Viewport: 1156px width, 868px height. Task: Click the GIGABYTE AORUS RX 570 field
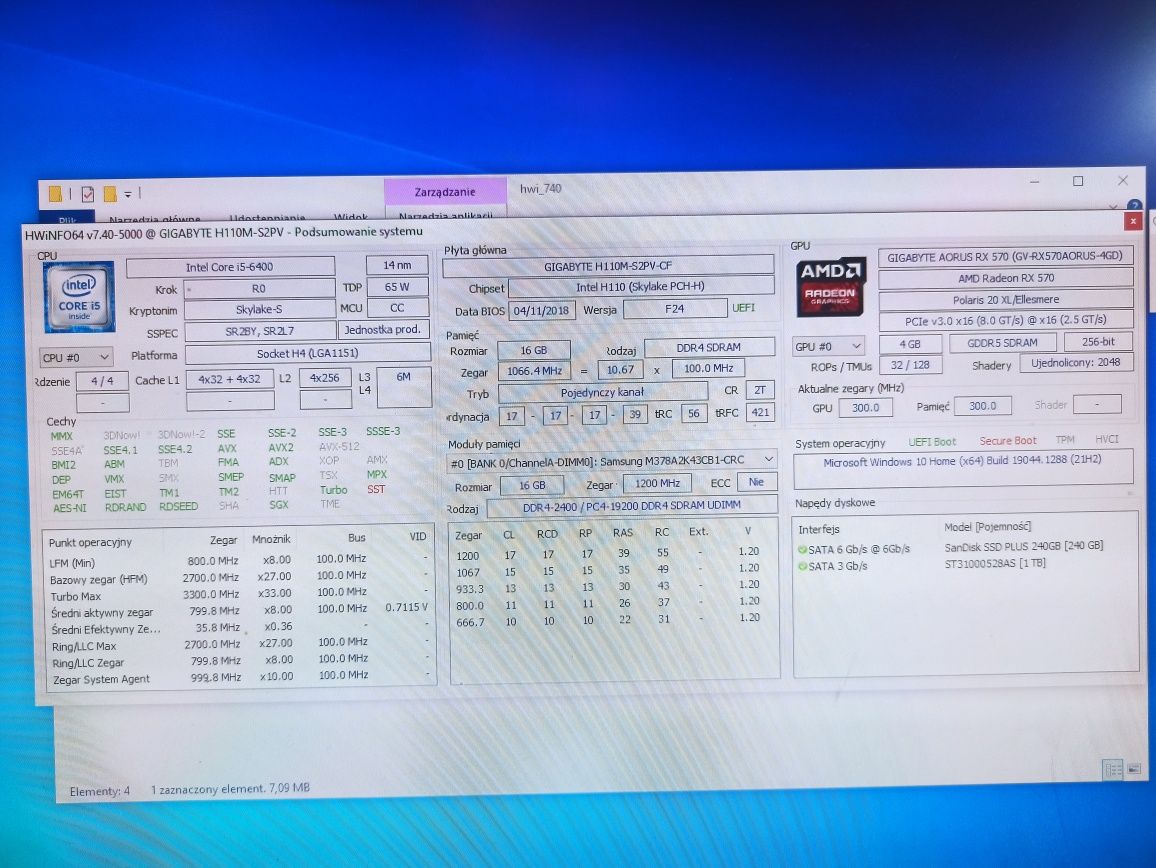[x=1005, y=257]
